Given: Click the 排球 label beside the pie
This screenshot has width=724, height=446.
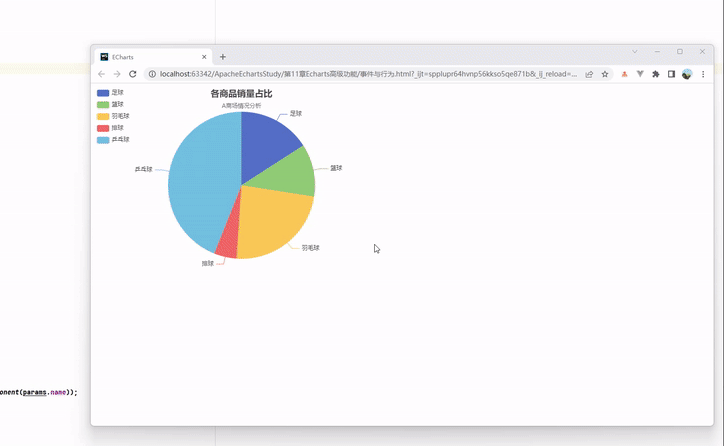Looking at the screenshot, I should 208,264.
